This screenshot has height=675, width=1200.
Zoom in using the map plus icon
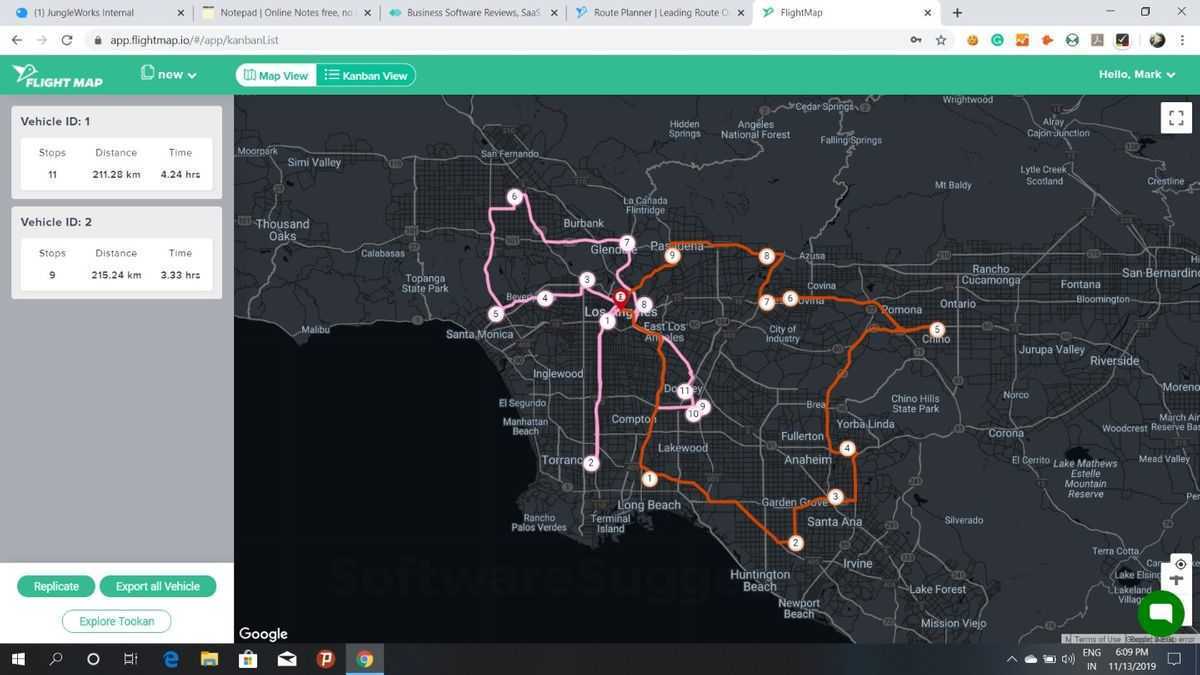[1178, 580]
